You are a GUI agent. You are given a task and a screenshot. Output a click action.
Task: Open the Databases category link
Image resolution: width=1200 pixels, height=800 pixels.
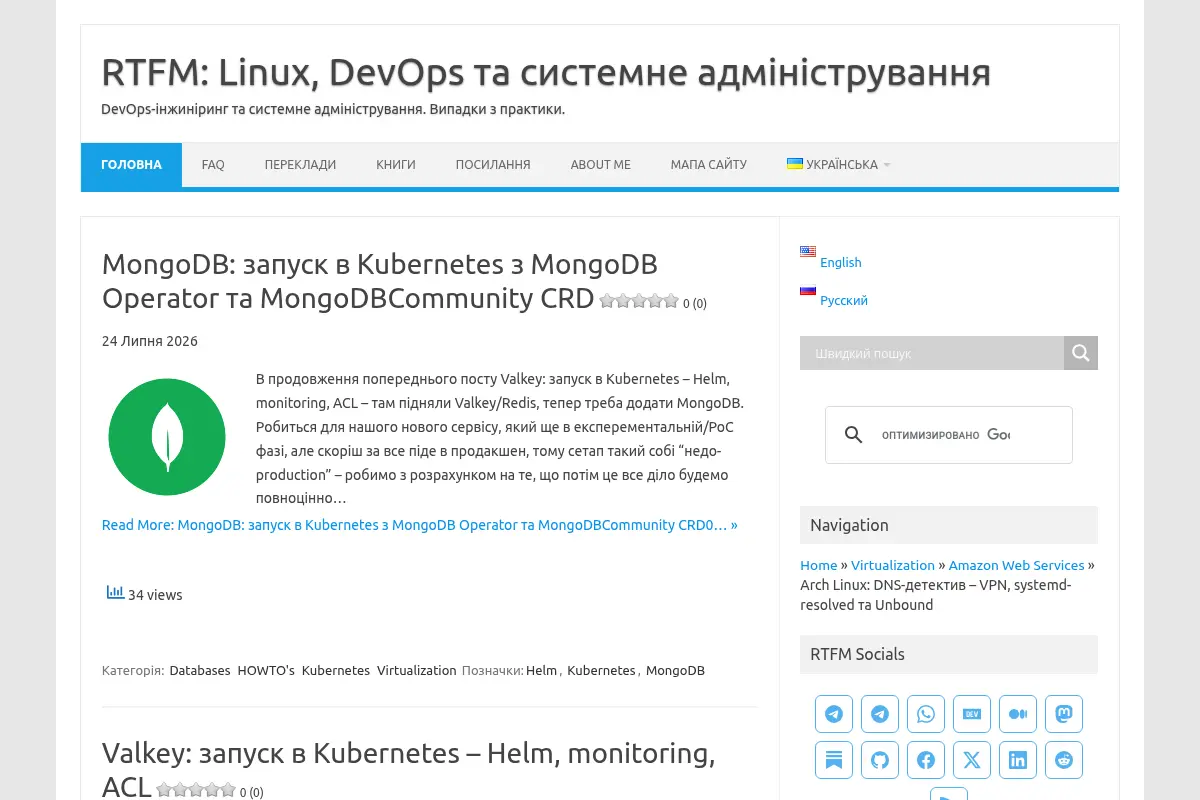pos(200,670)
